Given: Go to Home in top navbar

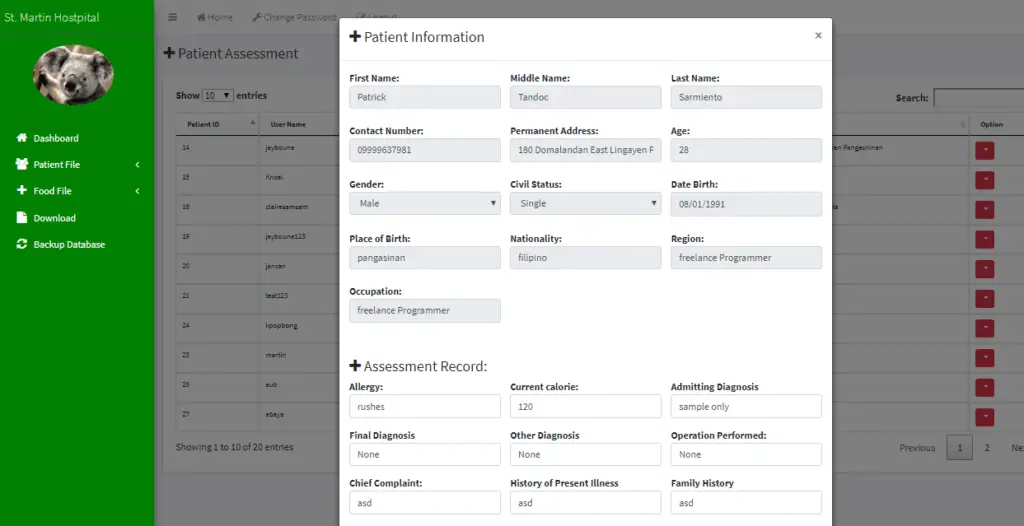Looking at the screenshot, I should (x=215, y=17).
